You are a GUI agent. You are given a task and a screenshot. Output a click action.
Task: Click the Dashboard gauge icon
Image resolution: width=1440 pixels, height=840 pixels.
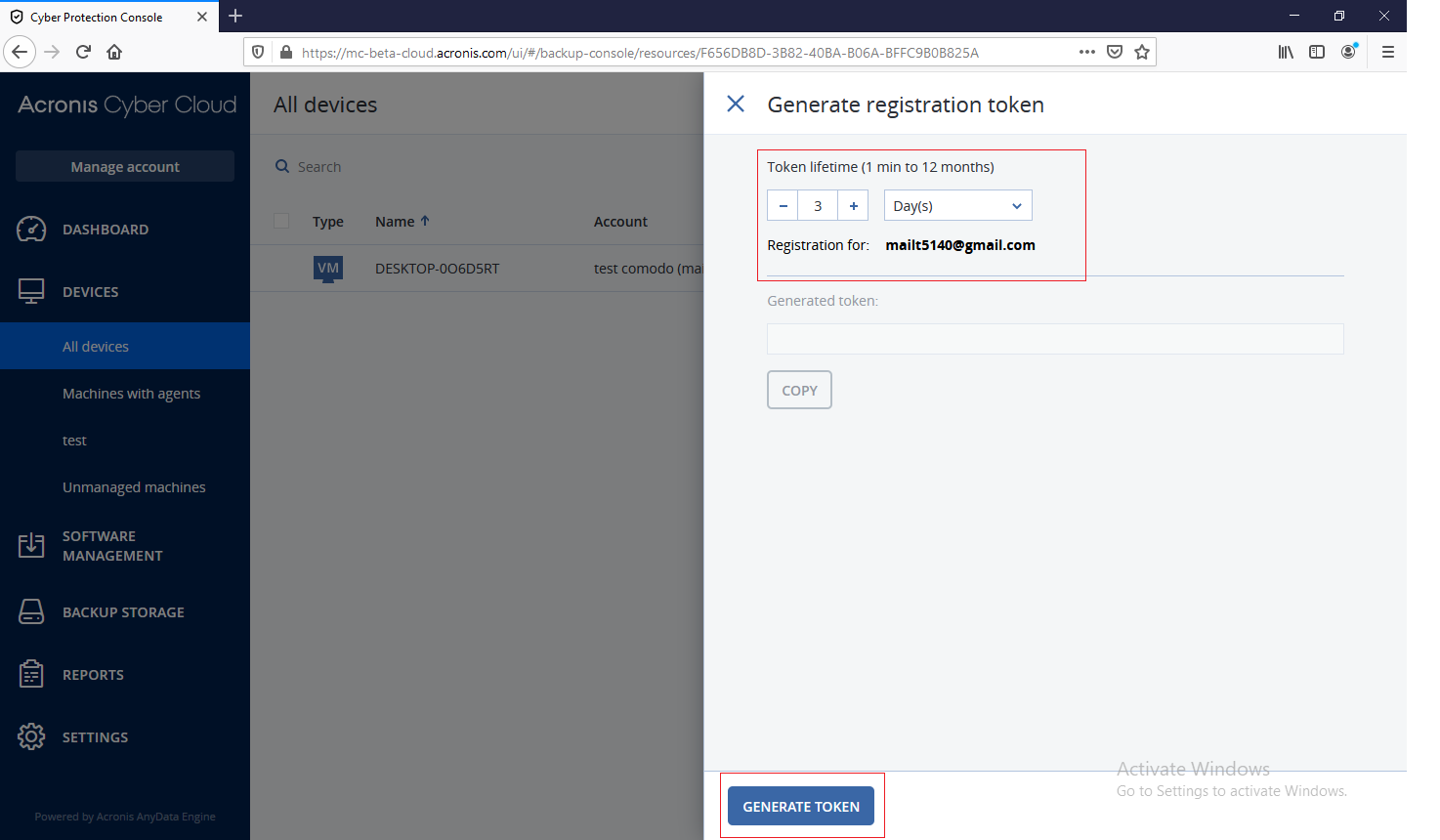(x=31, y=229)
